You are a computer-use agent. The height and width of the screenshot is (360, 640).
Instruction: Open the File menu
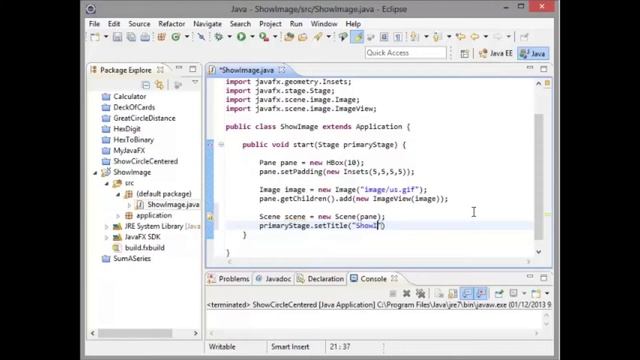click(x=94, y=24)
